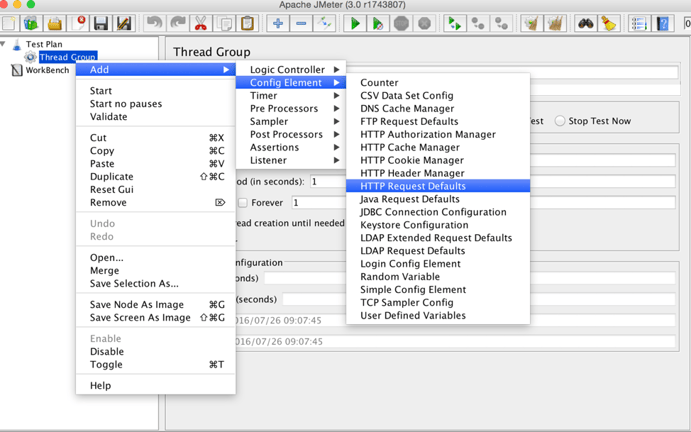This screenshot has width=691, height=432.
Task: Click the Remote shutdown all icon
Action: pyautogui.click(x=501, y=23)
